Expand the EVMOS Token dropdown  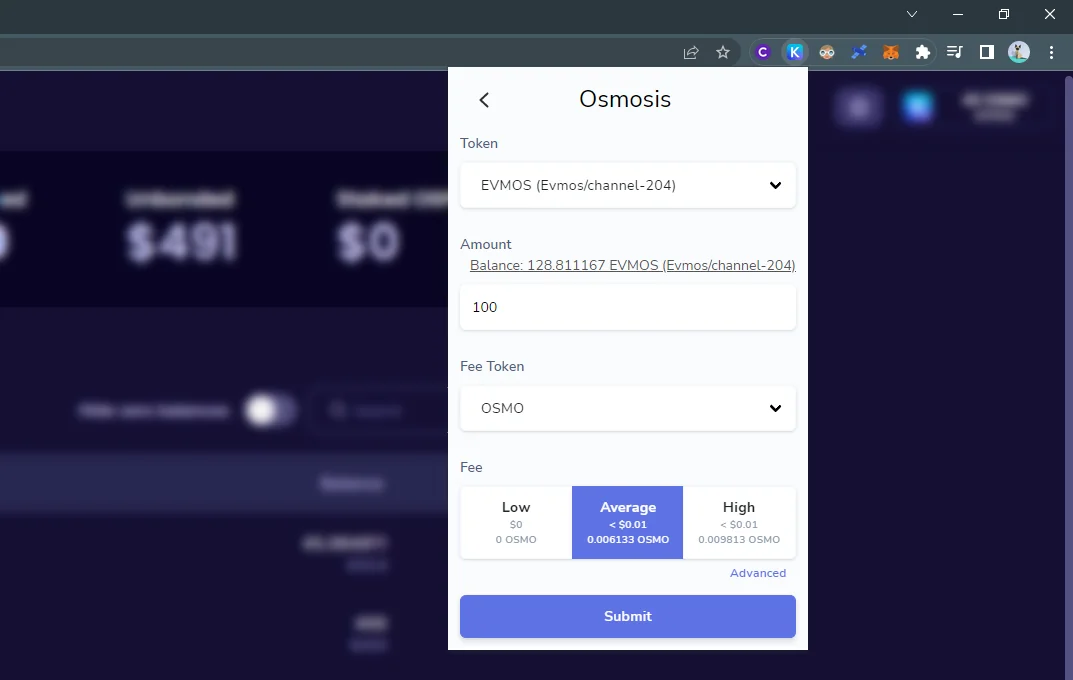pos(628,185)
